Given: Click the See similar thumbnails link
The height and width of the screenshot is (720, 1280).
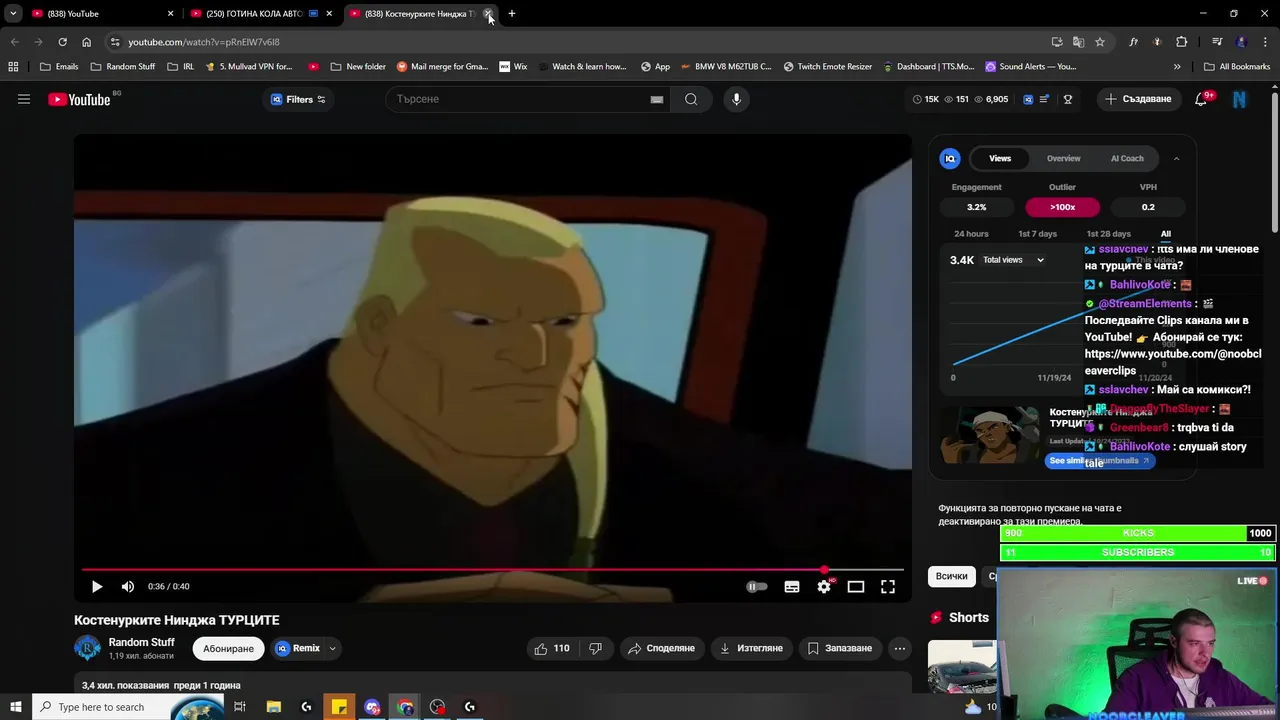Looking at the screenshot, I should [x=1100, y=461].
